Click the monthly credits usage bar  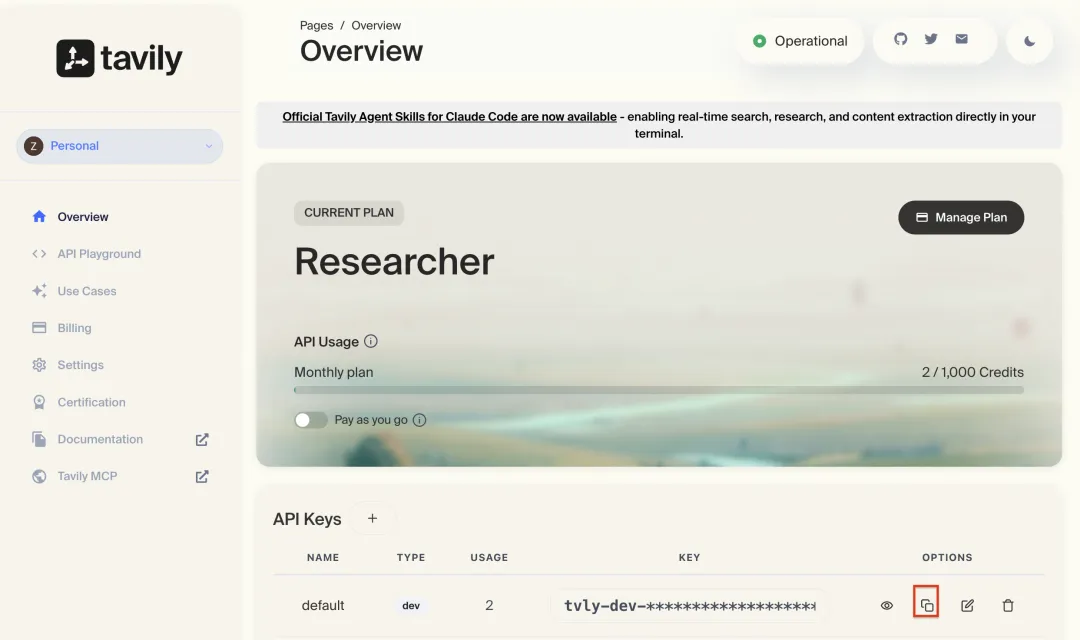[658, 390]
